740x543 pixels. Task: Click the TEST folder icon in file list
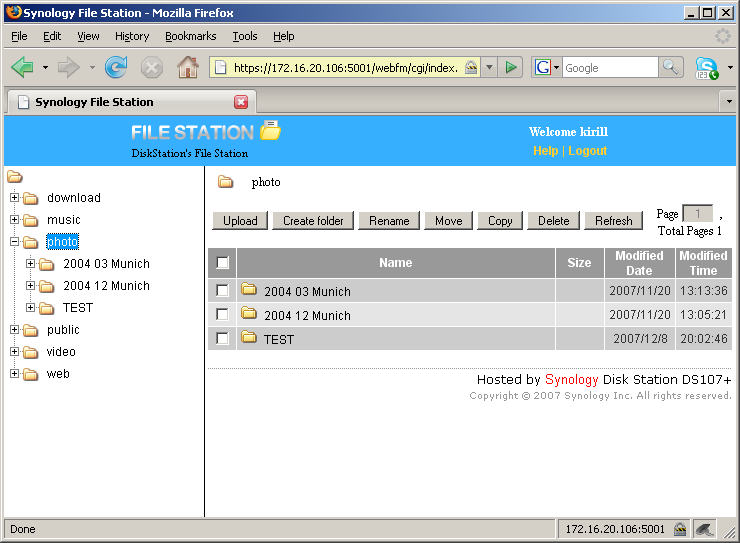(249, 337)
